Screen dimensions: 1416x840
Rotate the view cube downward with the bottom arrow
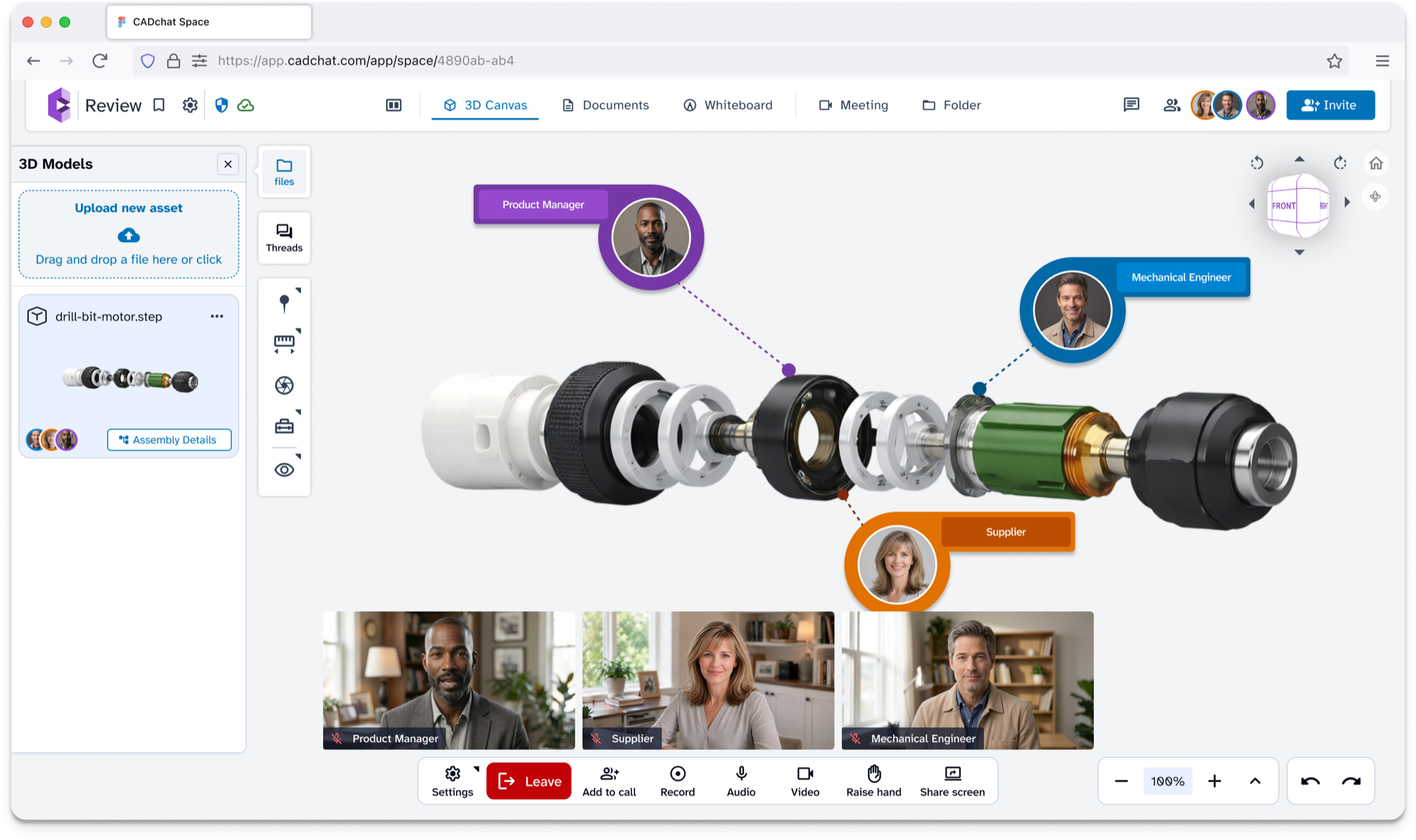tap(1299, 252)
